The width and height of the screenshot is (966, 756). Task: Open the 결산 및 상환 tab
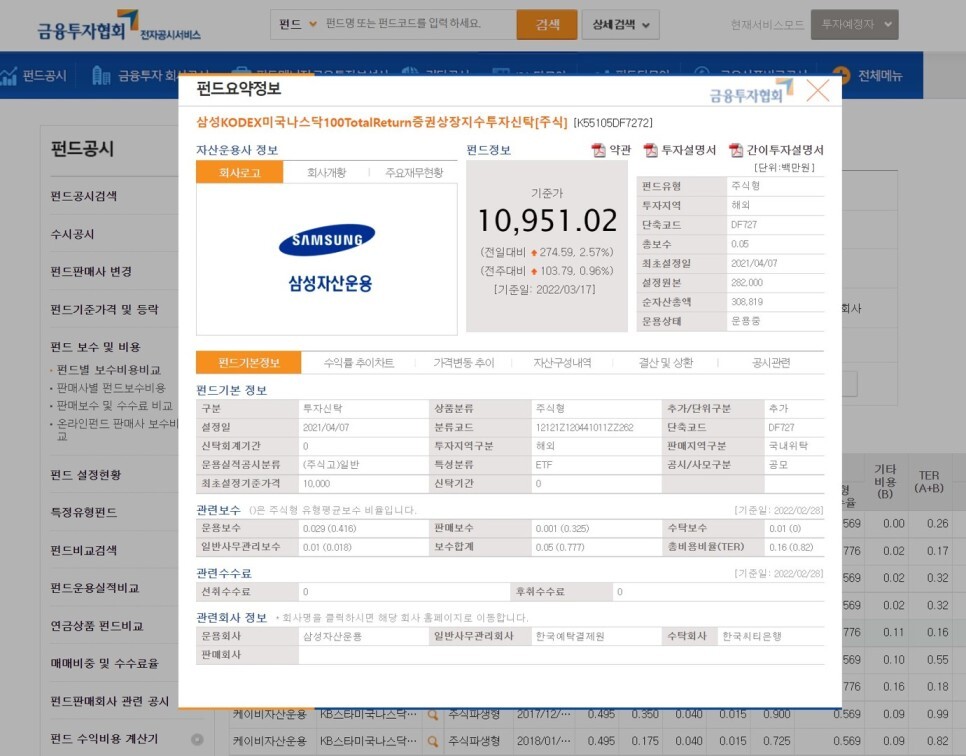coord(666,363)
